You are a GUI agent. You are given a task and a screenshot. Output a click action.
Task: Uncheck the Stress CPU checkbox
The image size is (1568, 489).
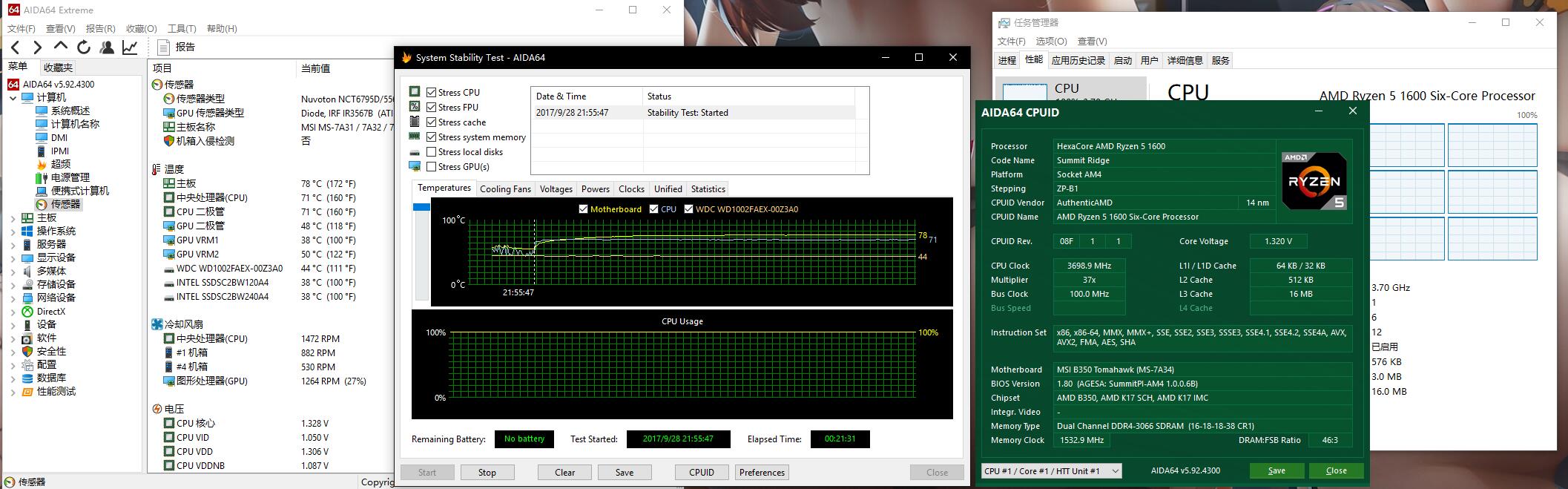pyautogui.click(x=432, y=92)
